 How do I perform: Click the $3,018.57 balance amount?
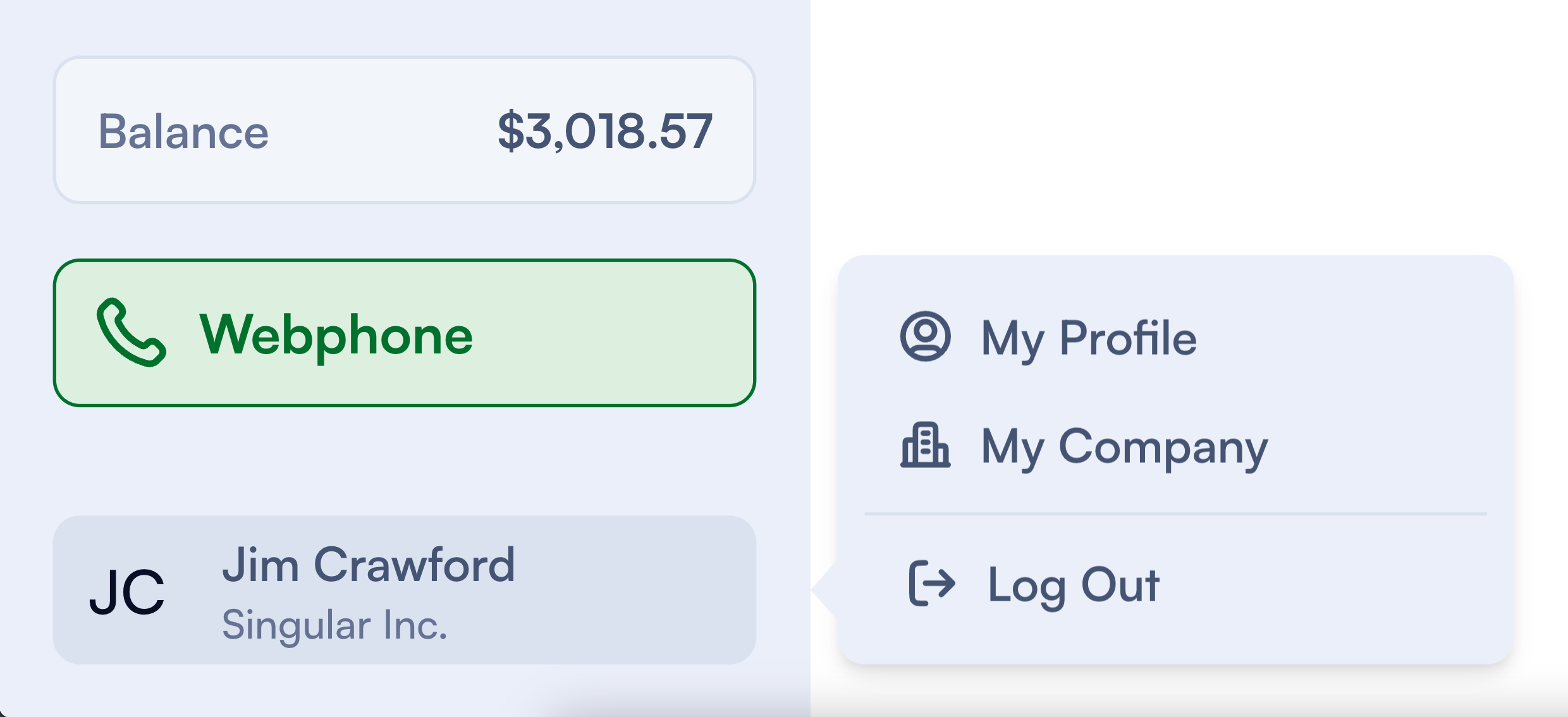click(x=605, y=131)
